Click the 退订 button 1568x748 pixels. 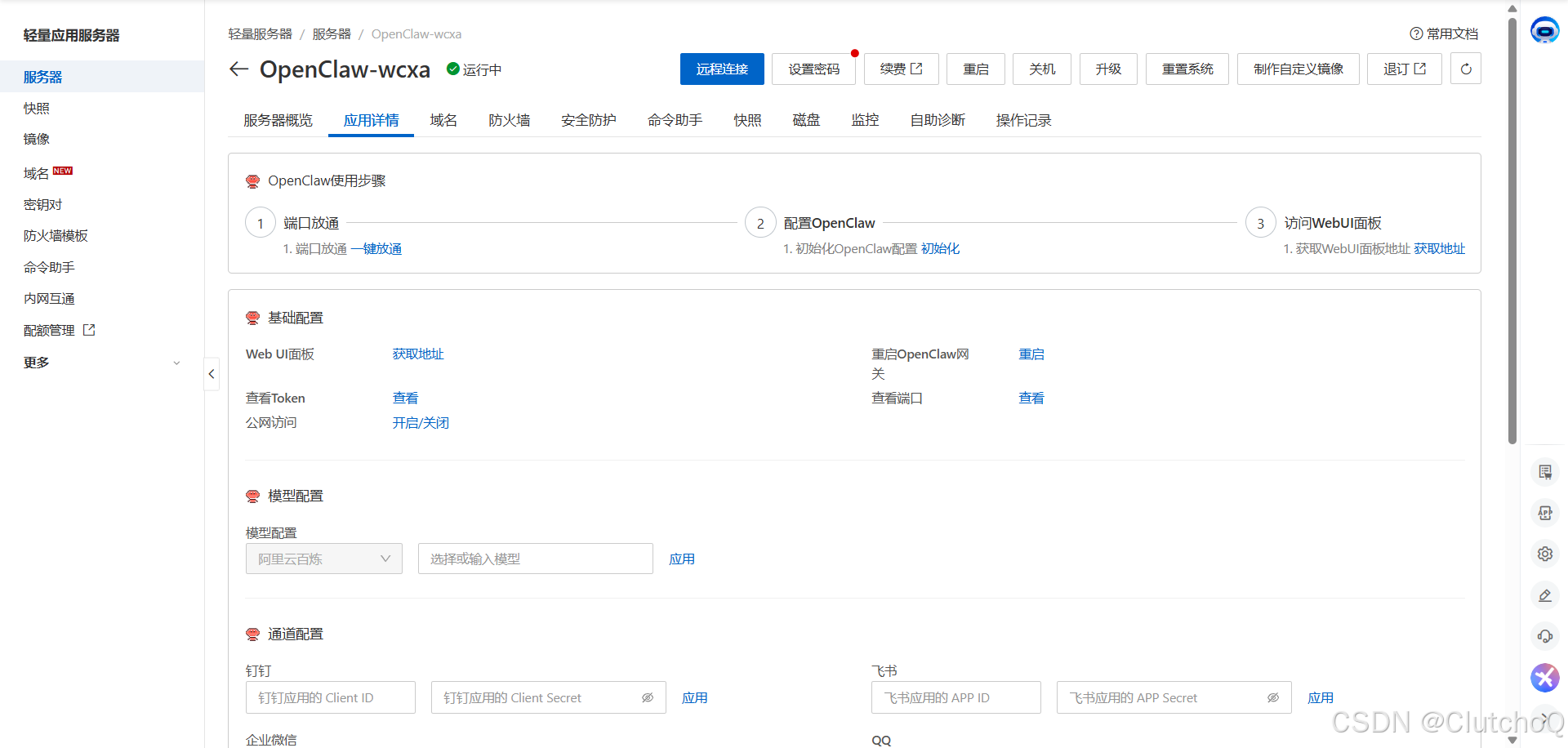point(1405,69)
